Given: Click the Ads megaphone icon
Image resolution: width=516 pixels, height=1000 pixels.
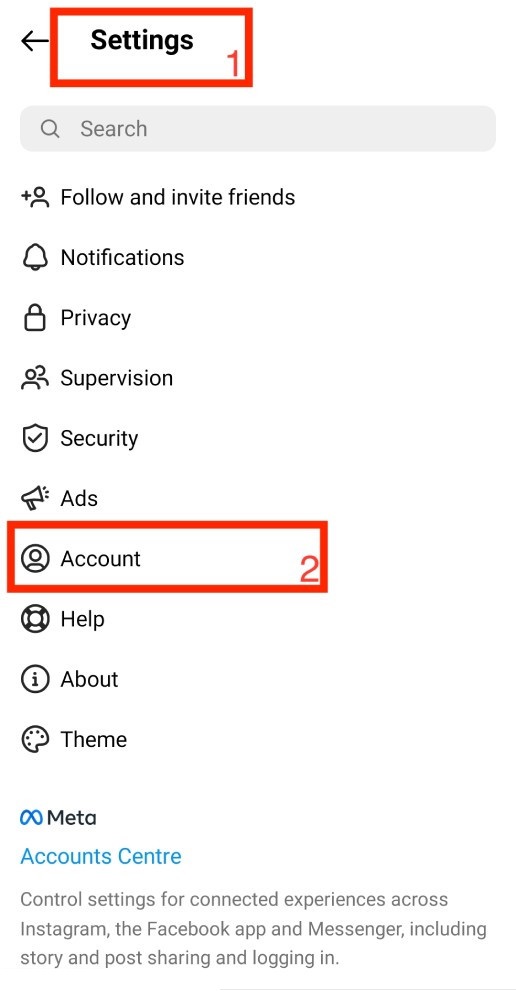Looking at the screenshot, I should [35, 499].
